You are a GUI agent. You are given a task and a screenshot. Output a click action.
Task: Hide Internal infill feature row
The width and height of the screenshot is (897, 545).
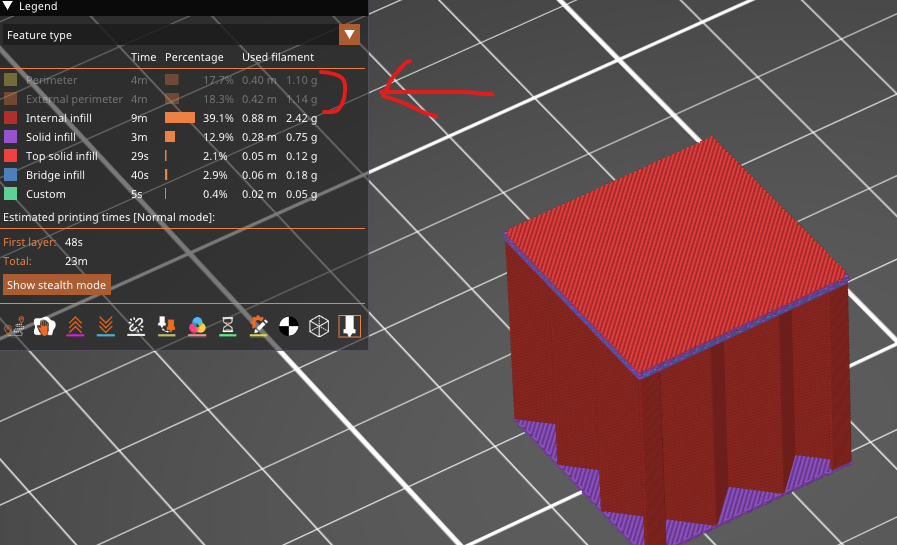pyautogui.click(x=161, y=118)
